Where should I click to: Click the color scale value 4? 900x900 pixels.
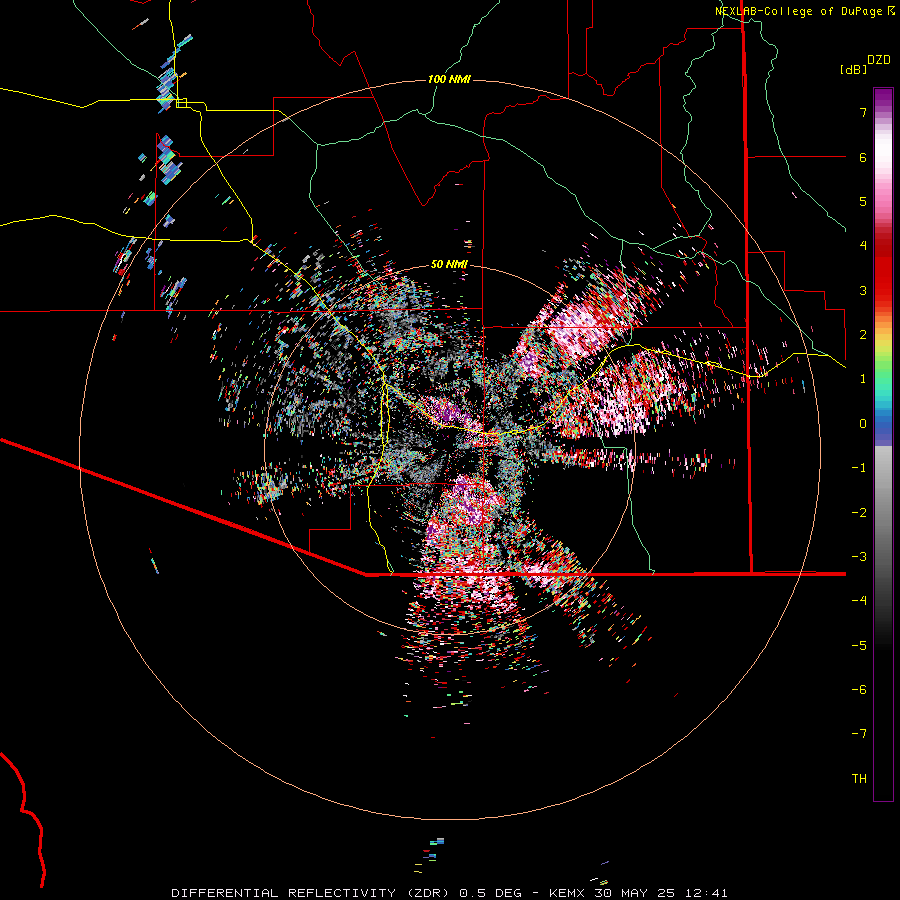(863, 246)
